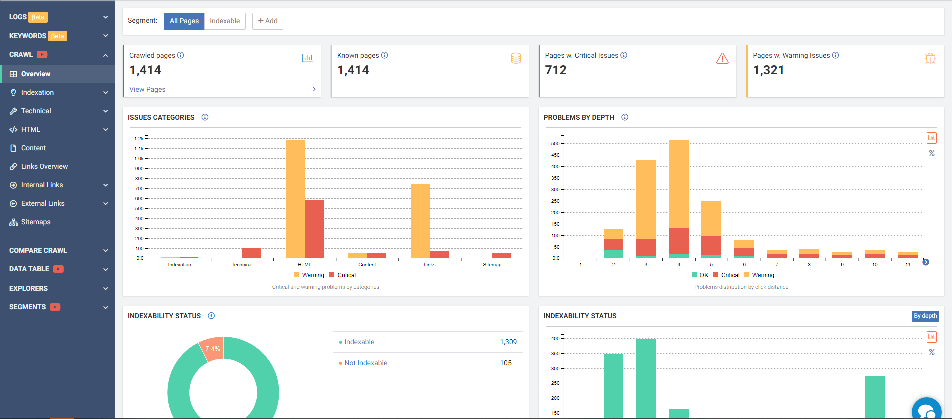The image size is (952, 419).
Task: Toggle the By depth indexability view
Action: tap(926, 316)
